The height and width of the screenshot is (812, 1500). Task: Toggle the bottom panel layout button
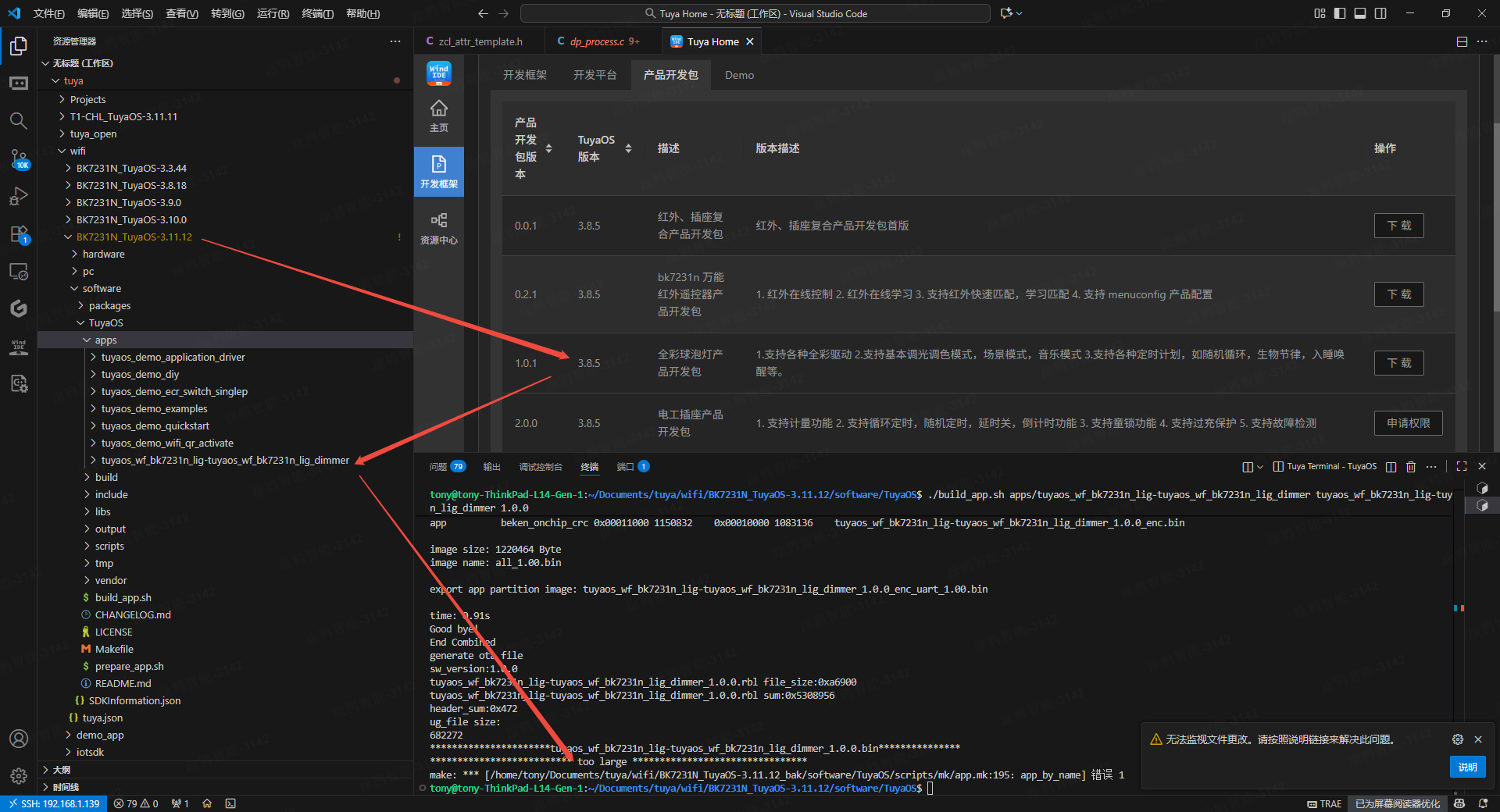1360,13
